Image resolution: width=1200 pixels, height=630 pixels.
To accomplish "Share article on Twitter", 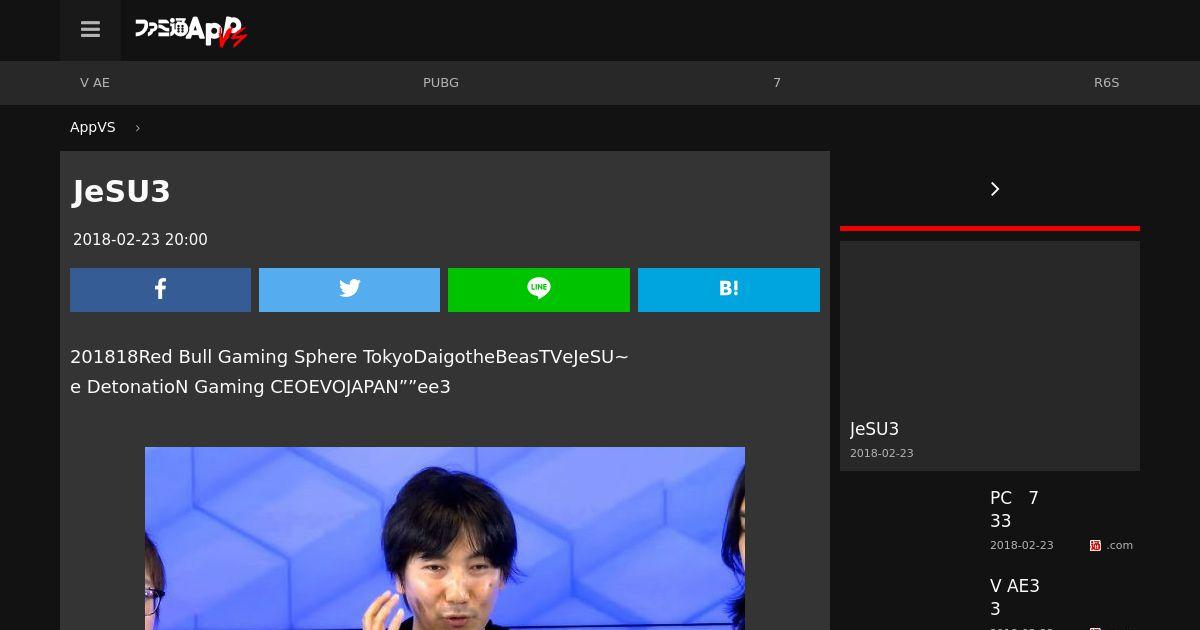I will (349, 289).
